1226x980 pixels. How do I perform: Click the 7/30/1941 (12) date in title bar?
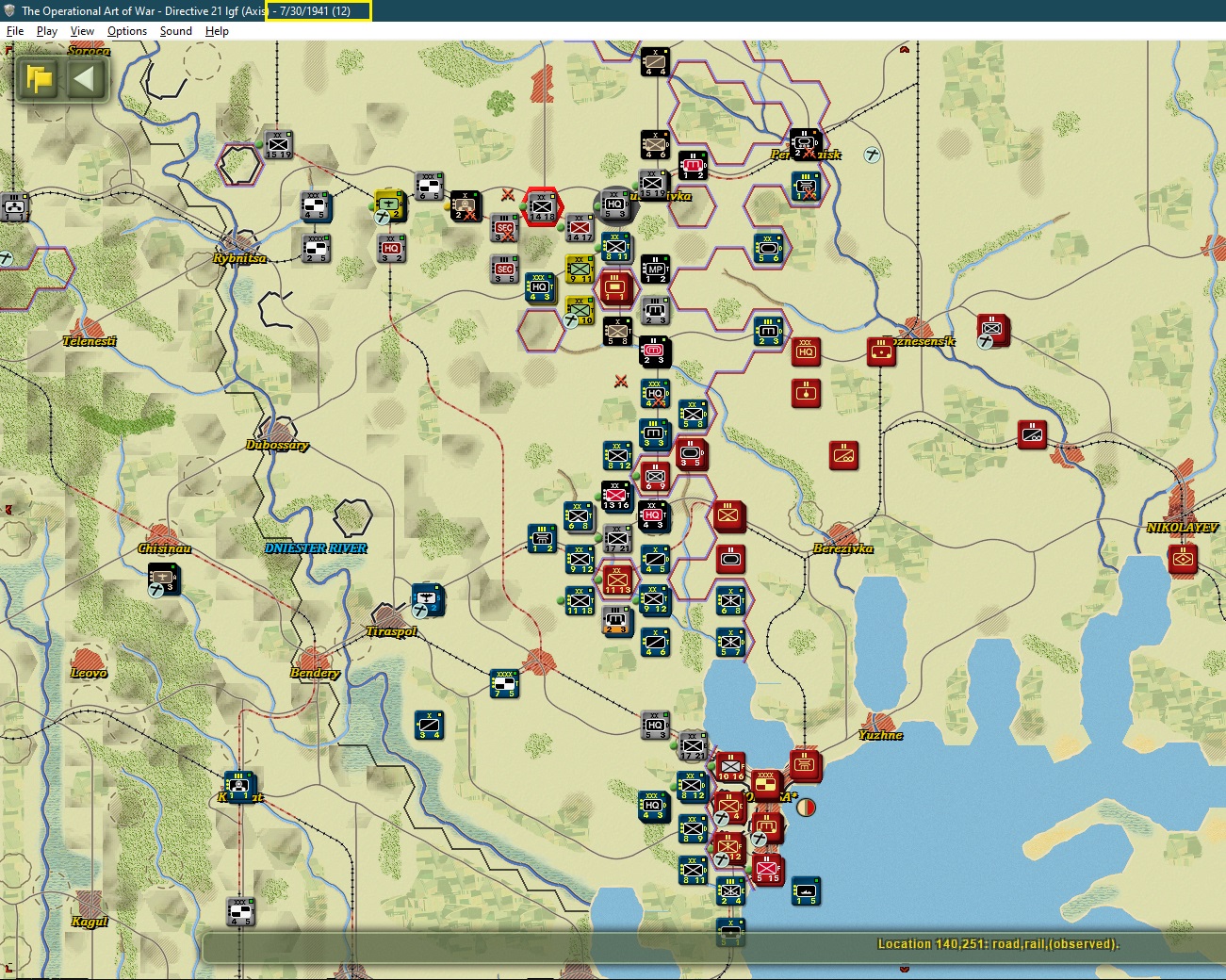pos(316,11)
